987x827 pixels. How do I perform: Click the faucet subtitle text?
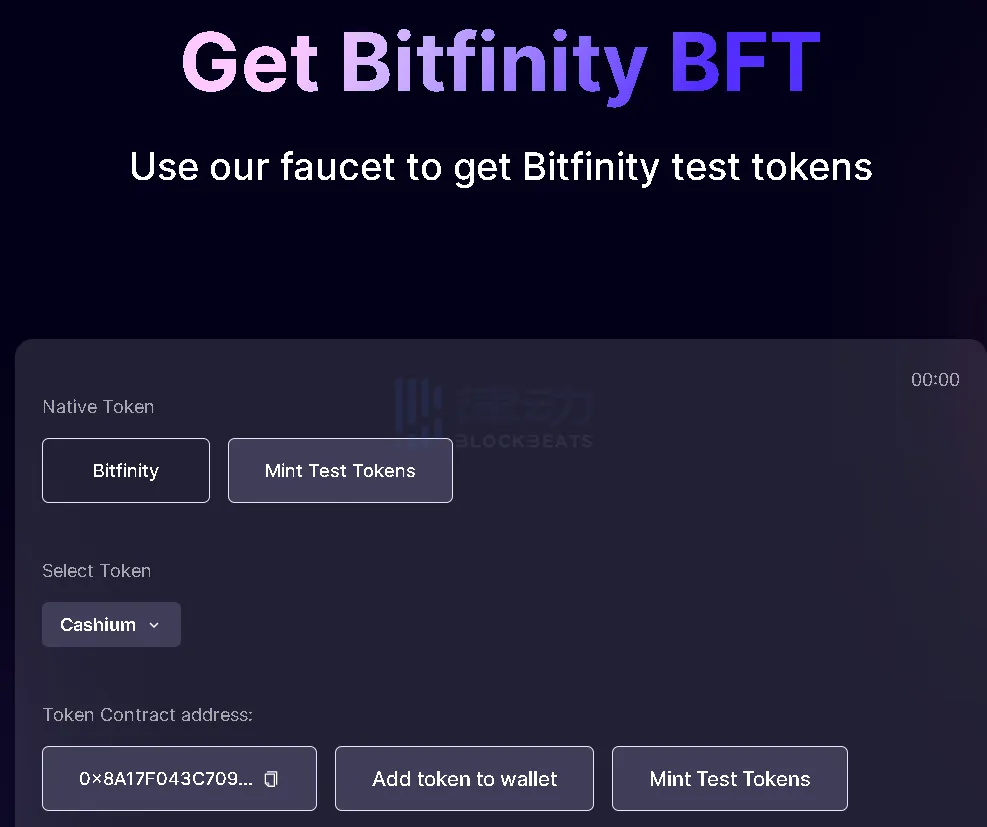tap(501, 166)
